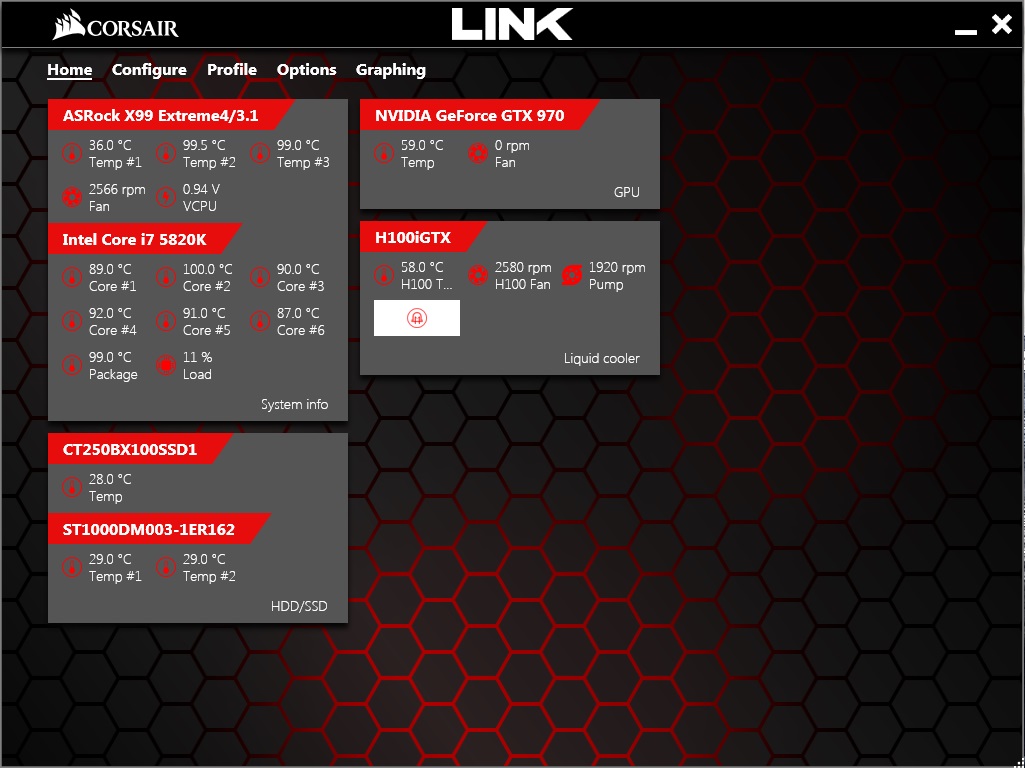1025x768 pixels.
Task: Click the VCPU voltage icon
Action: (x=166, y=197)
